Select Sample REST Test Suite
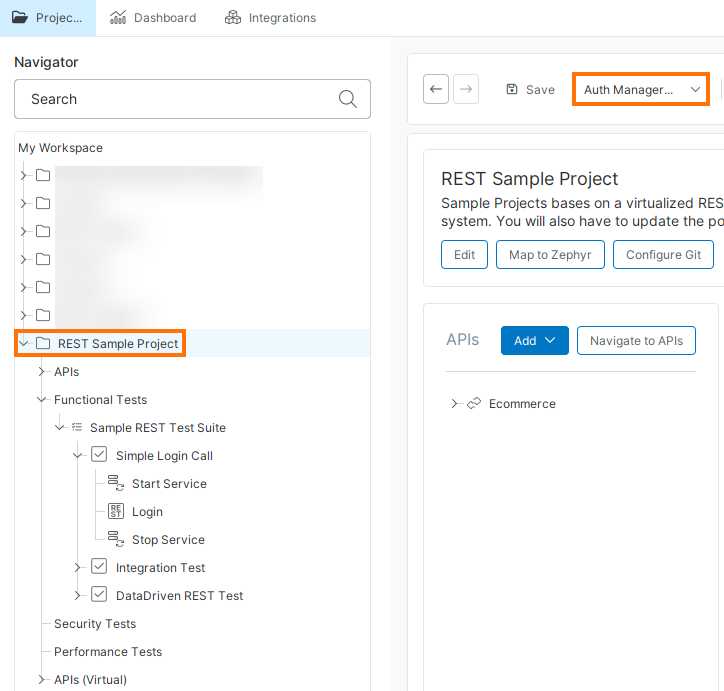Screen dimensions: 724x691 tap(157, 428)
